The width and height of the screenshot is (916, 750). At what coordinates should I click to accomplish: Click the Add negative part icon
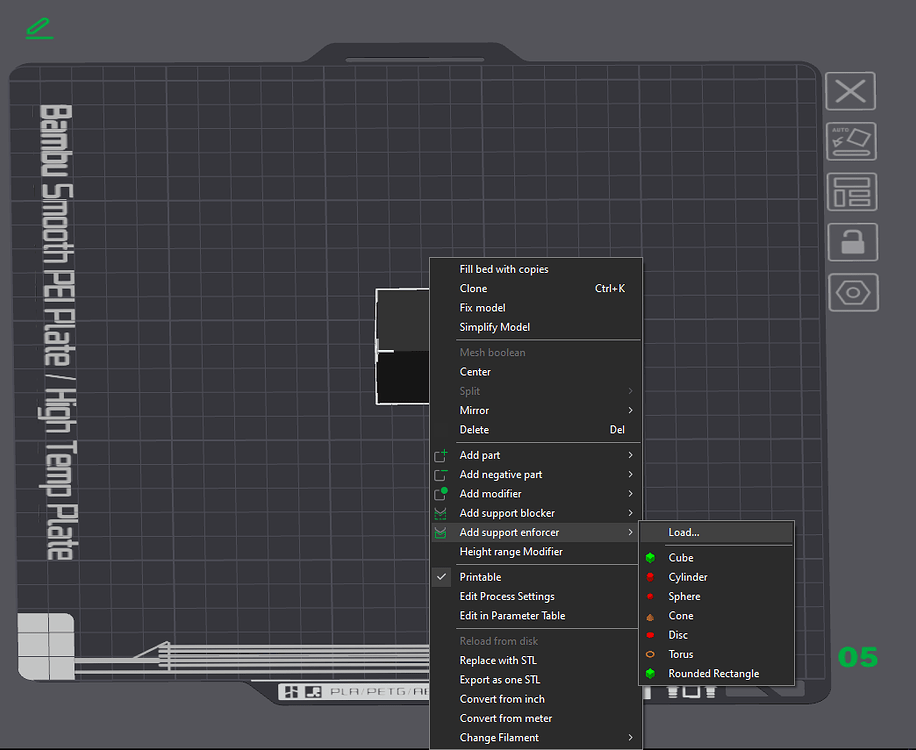[441, 474]
